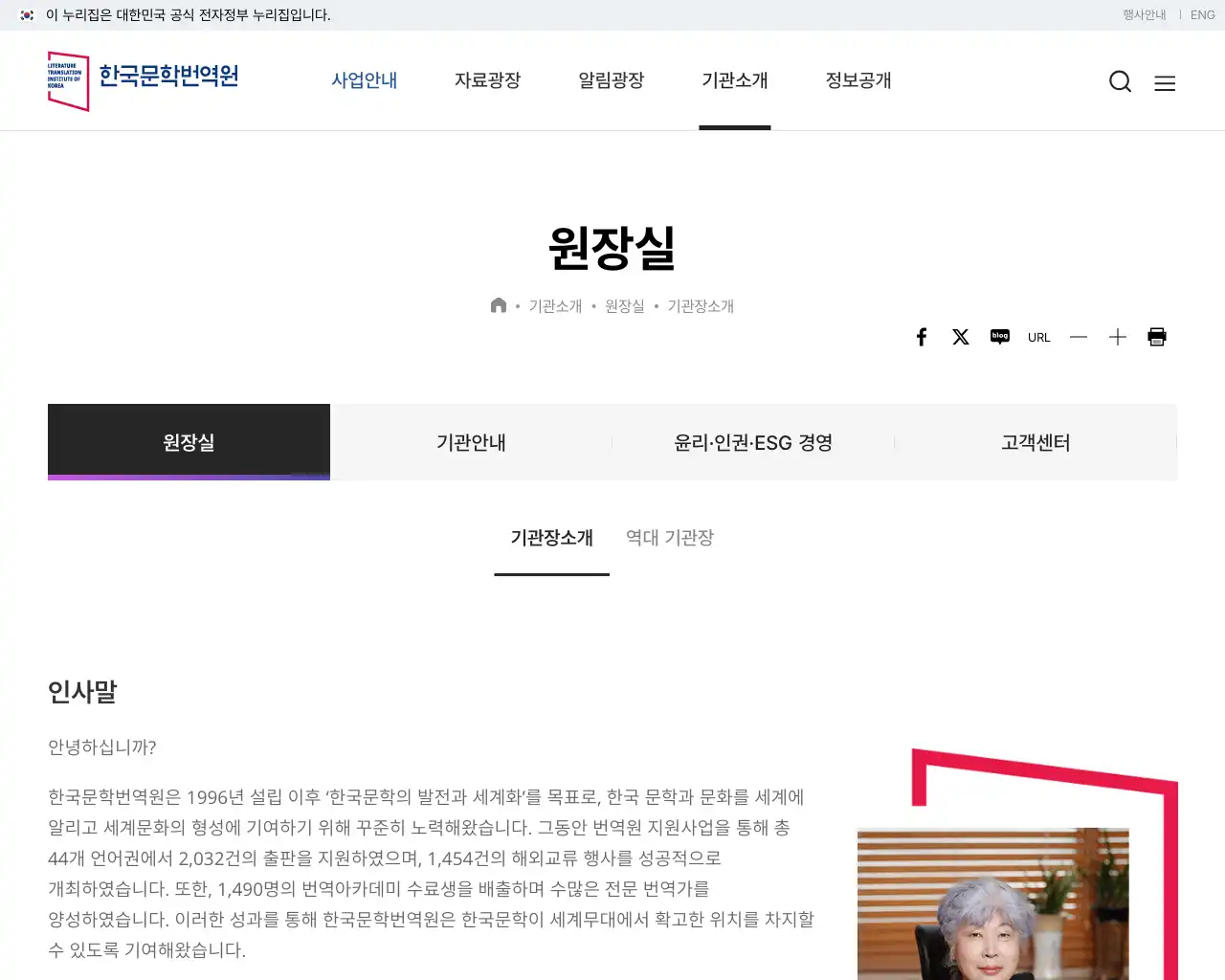
Task: Click 기관소개 in the breadcrumb trail
Action: coord(554,305)
